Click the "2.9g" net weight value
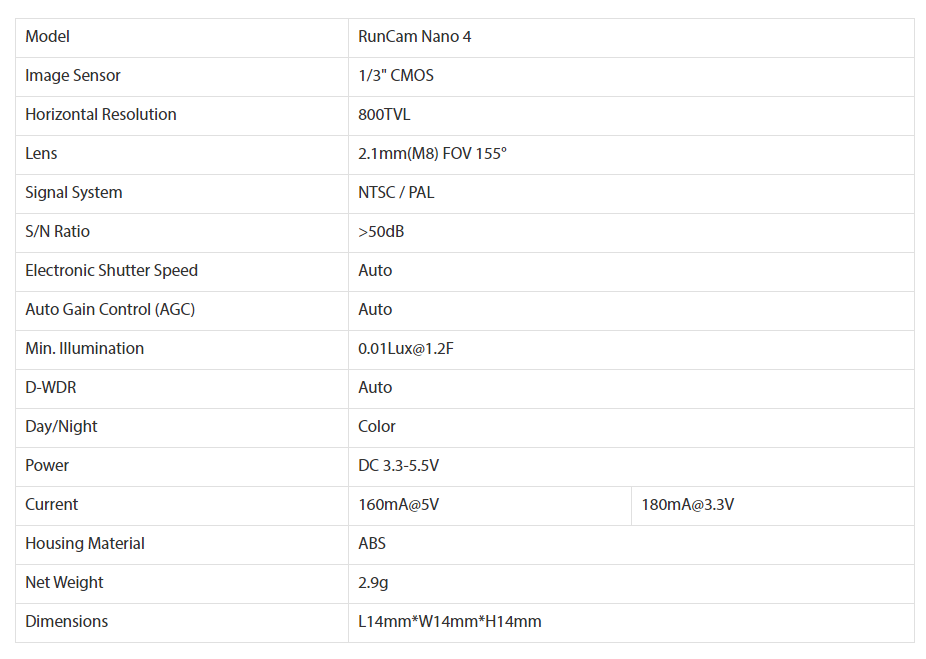Screen dimensions: 926x659 click(374, 583)
